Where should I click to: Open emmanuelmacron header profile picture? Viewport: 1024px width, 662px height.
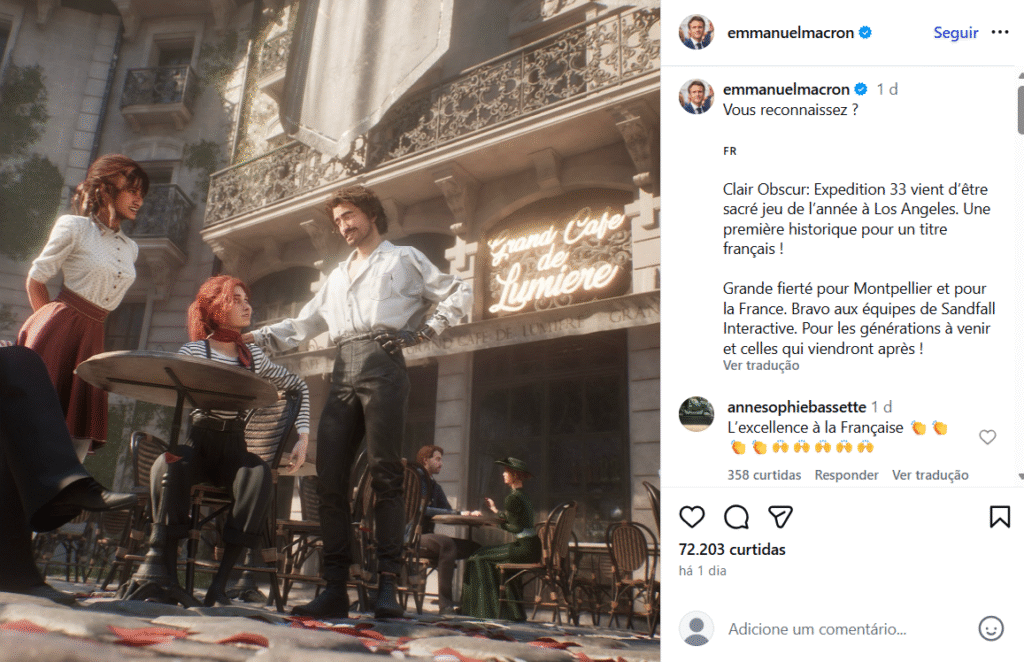[696, 32]
